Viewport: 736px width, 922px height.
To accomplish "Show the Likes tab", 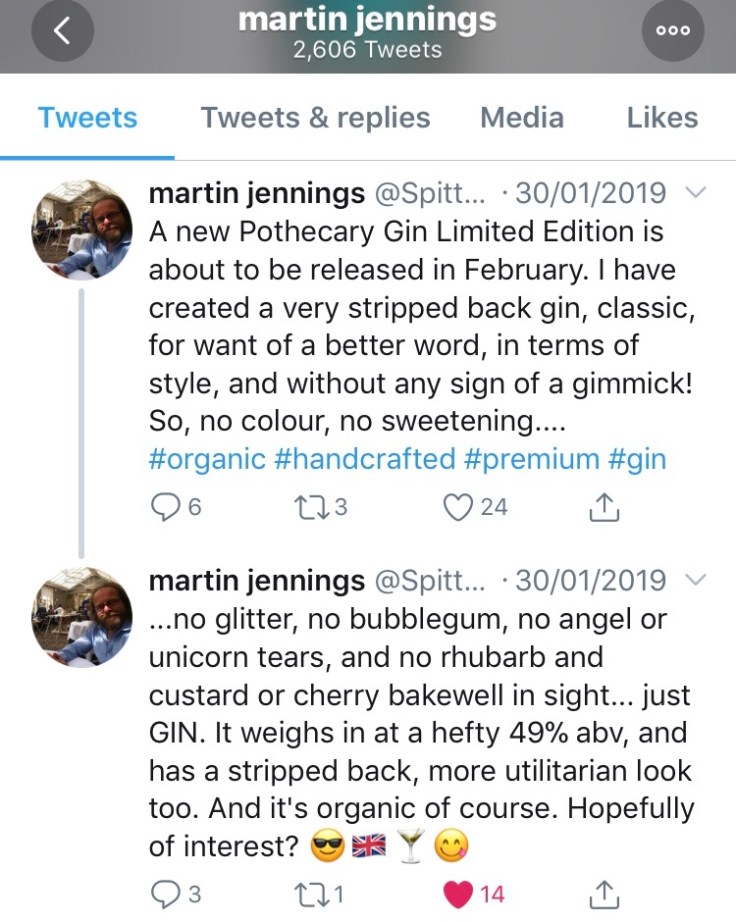I will [662, 118].
